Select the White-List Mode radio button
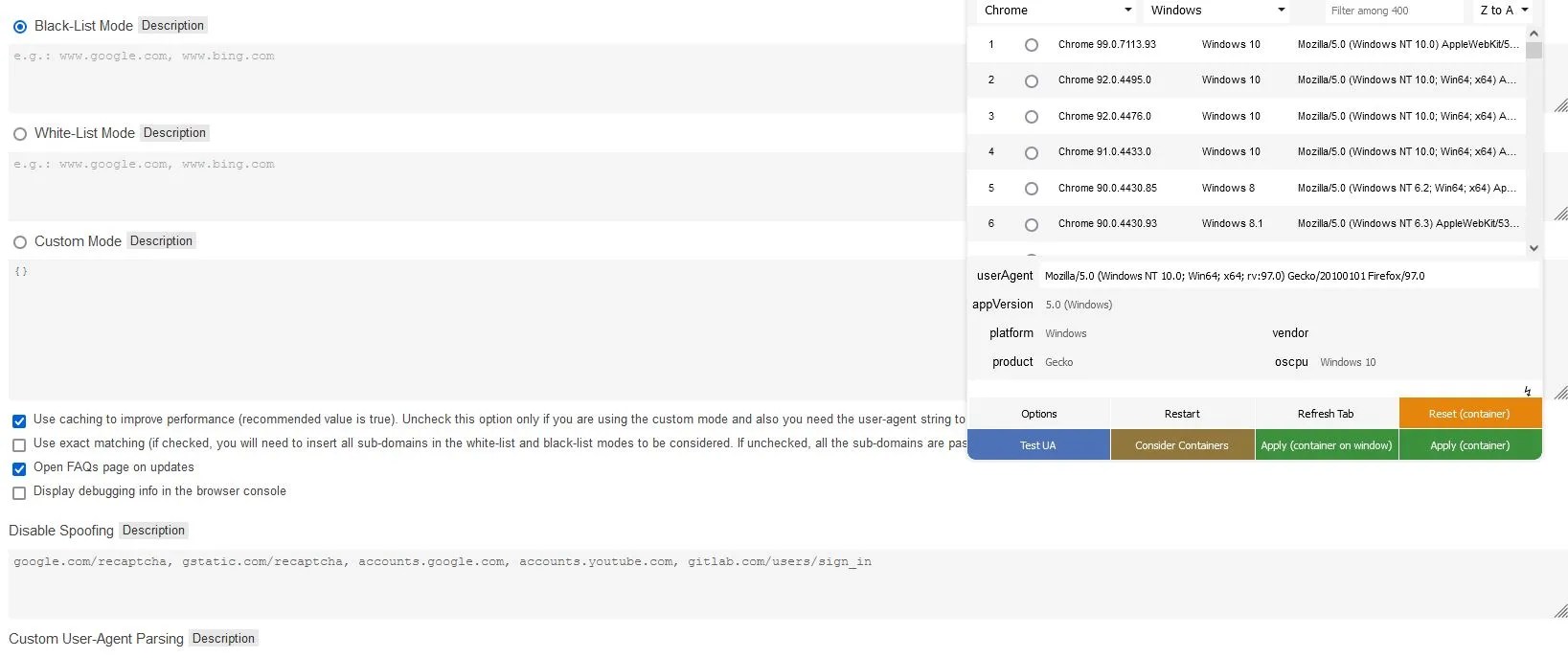Viewport: 1568px width, 658px height. click(20, 134)
